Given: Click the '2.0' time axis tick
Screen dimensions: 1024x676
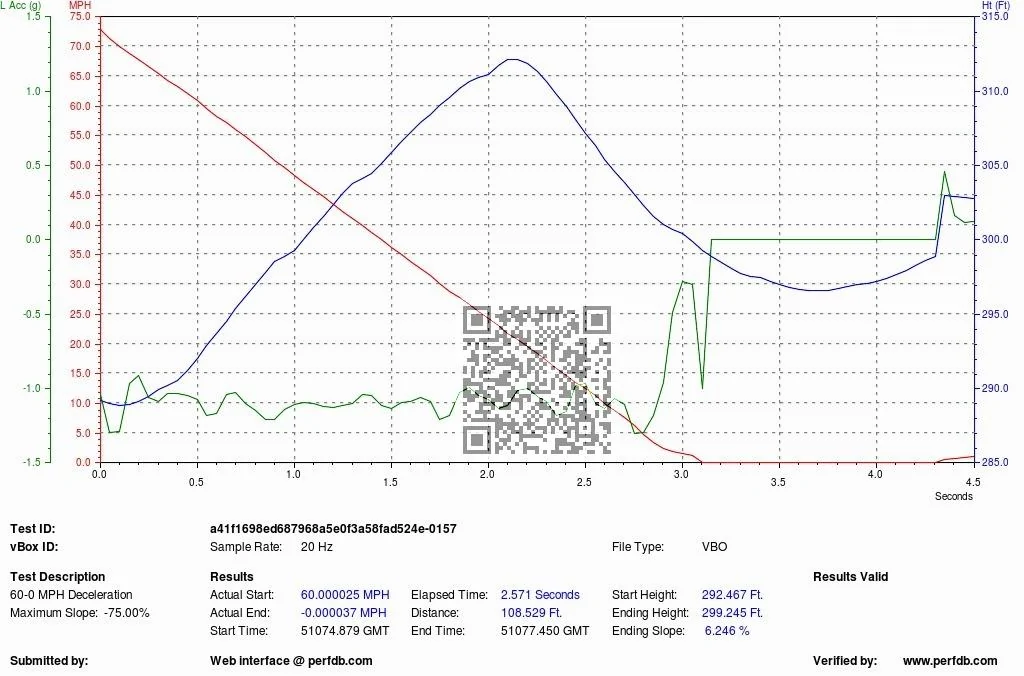Looking at the screenshot, I should 487,474.
